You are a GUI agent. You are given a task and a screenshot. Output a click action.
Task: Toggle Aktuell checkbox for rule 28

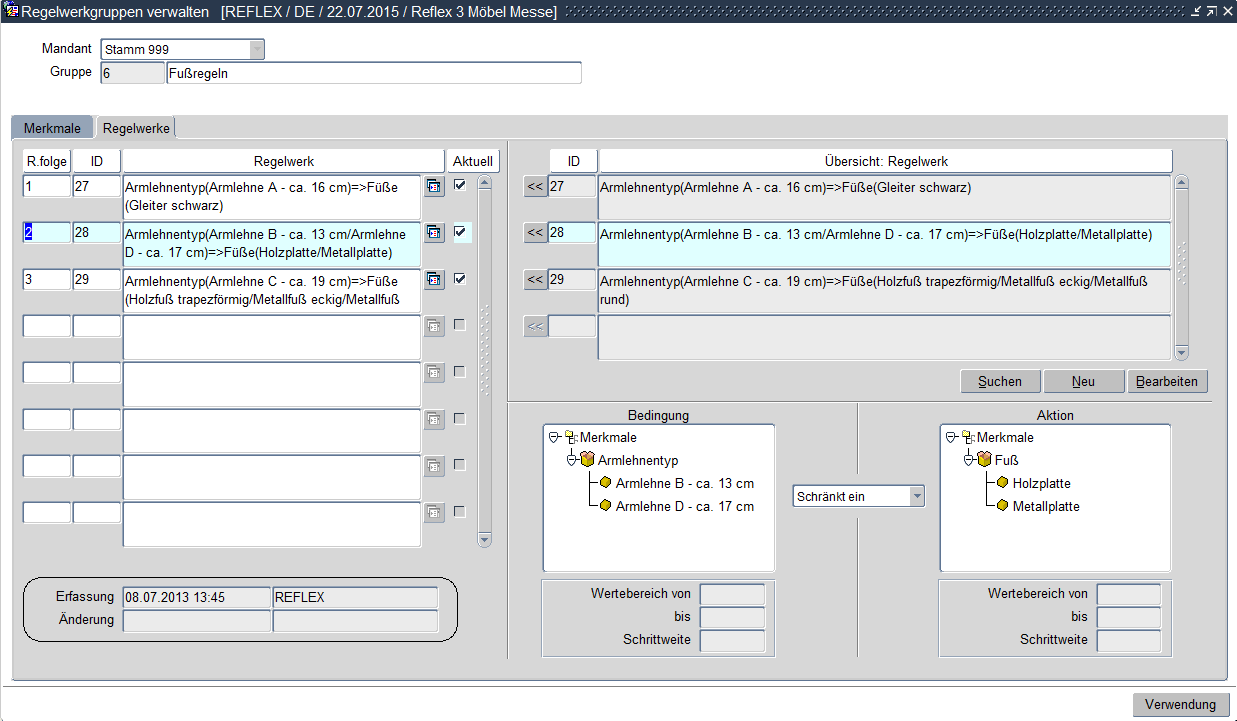(x=460, y=232)
